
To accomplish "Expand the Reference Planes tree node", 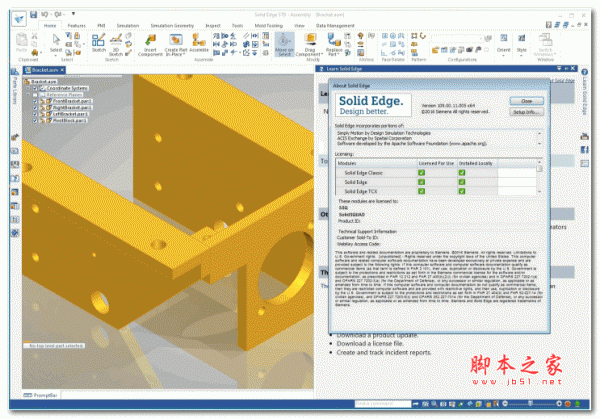I will tap(28, 95).
